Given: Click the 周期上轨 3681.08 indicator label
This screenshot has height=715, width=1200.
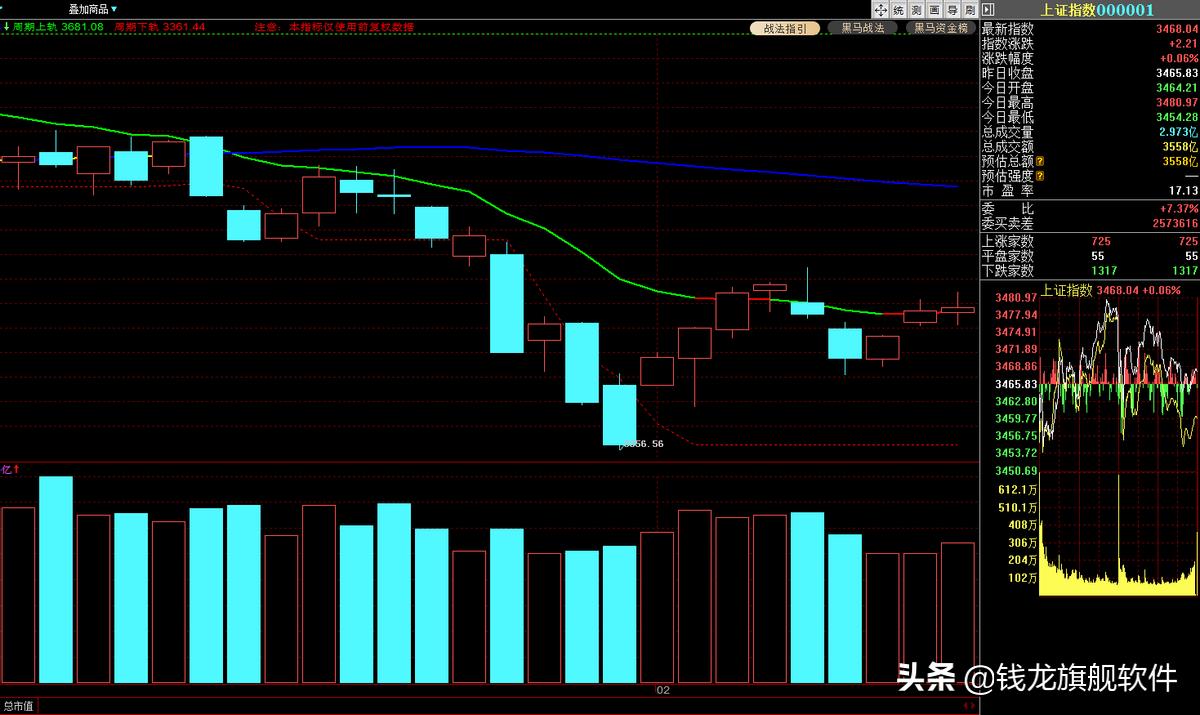Looking at the screenshot, I should (x=58, y=27).
